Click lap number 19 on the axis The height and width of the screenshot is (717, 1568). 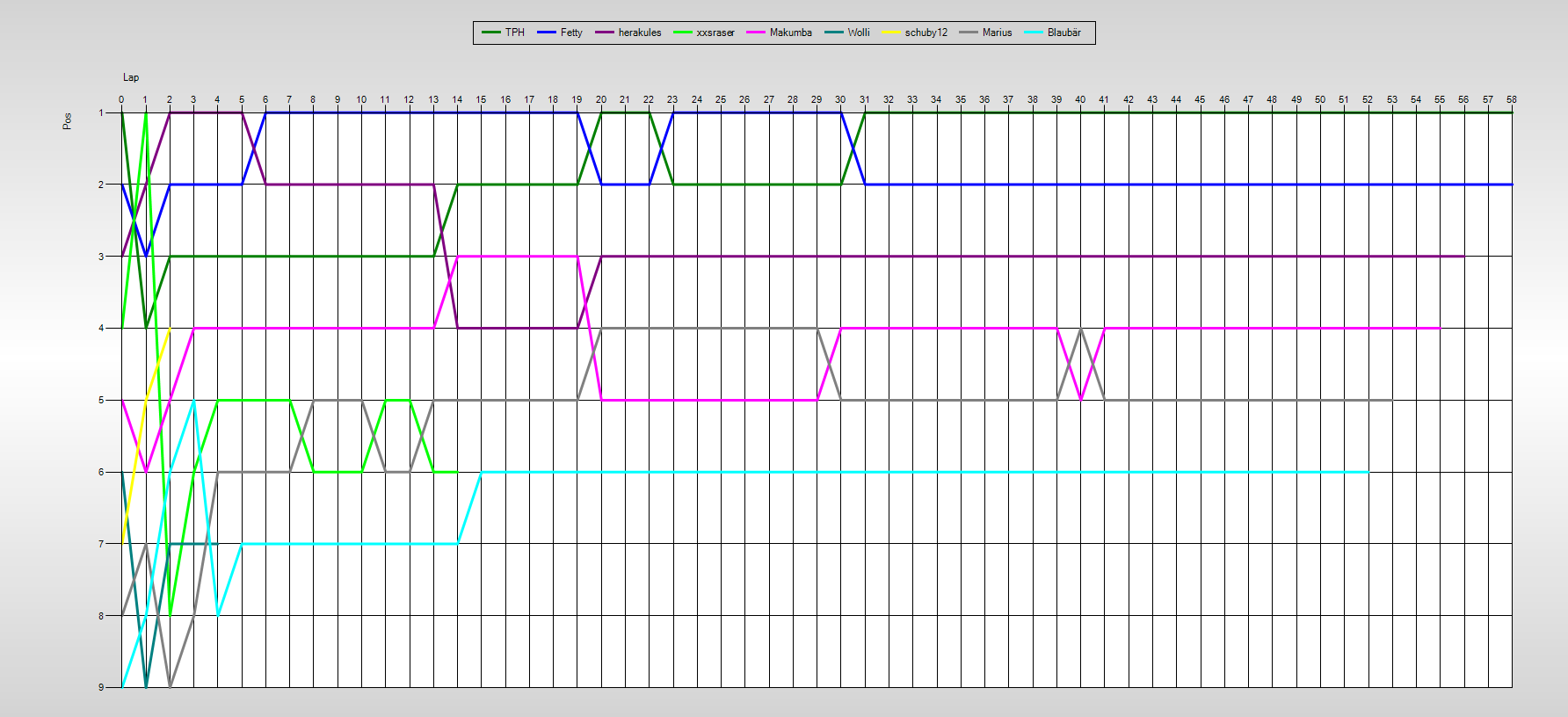pyautogui.click(x=577, y=100)
